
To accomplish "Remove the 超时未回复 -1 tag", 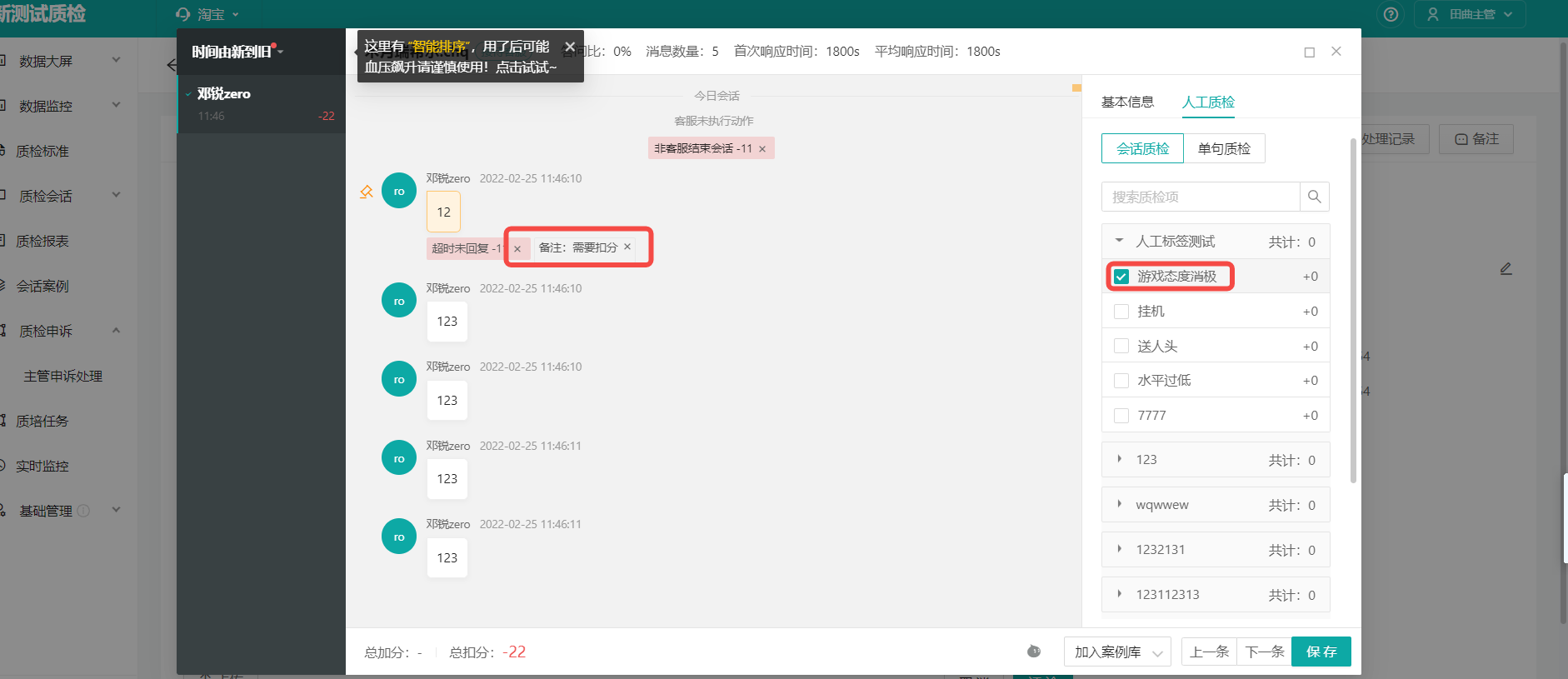I will click(x=517, y=248).
